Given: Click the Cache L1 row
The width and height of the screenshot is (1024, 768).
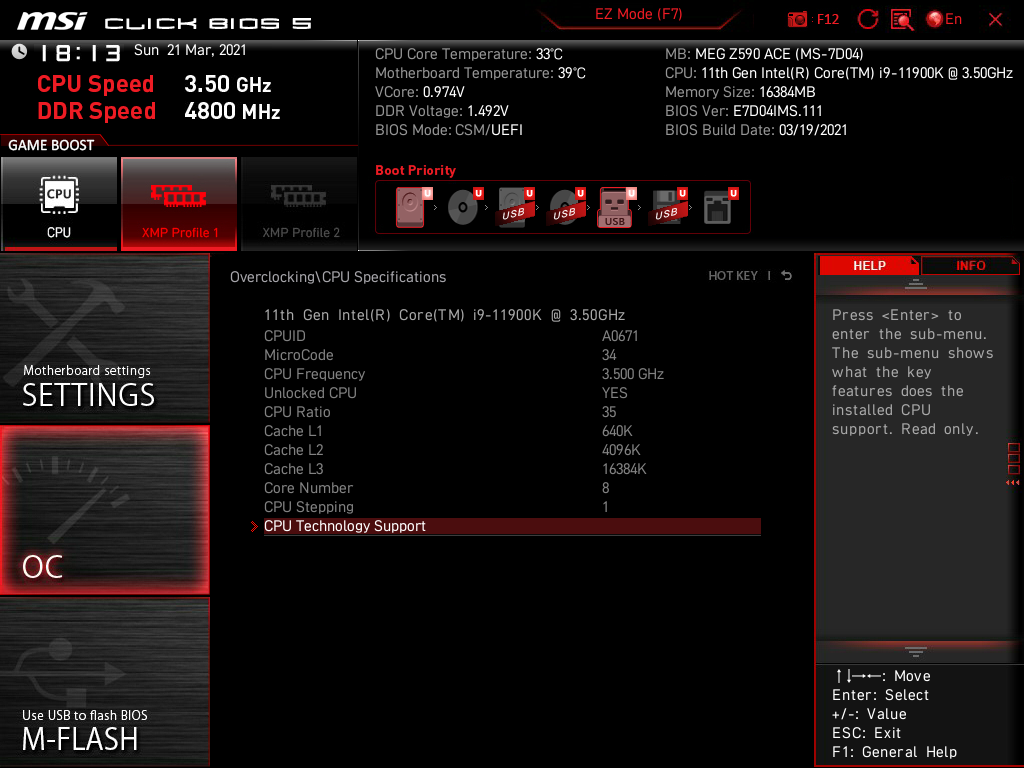Looking at the screenshot, I should coord(512,431).
